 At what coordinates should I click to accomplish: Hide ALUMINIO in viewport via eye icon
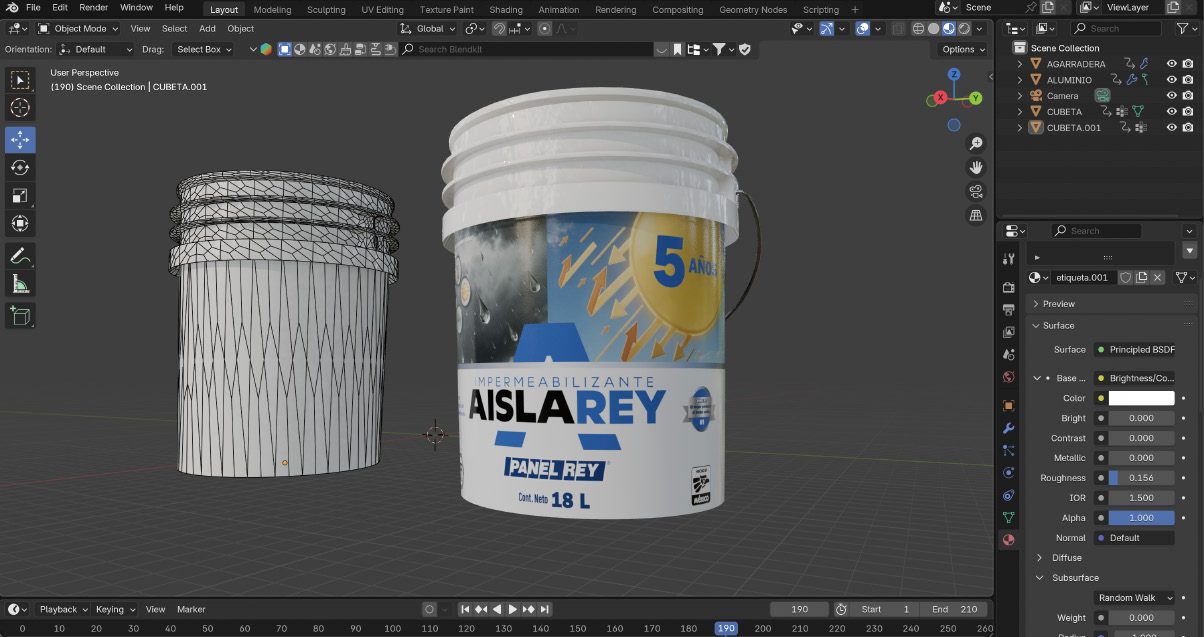pos(1172,80)
